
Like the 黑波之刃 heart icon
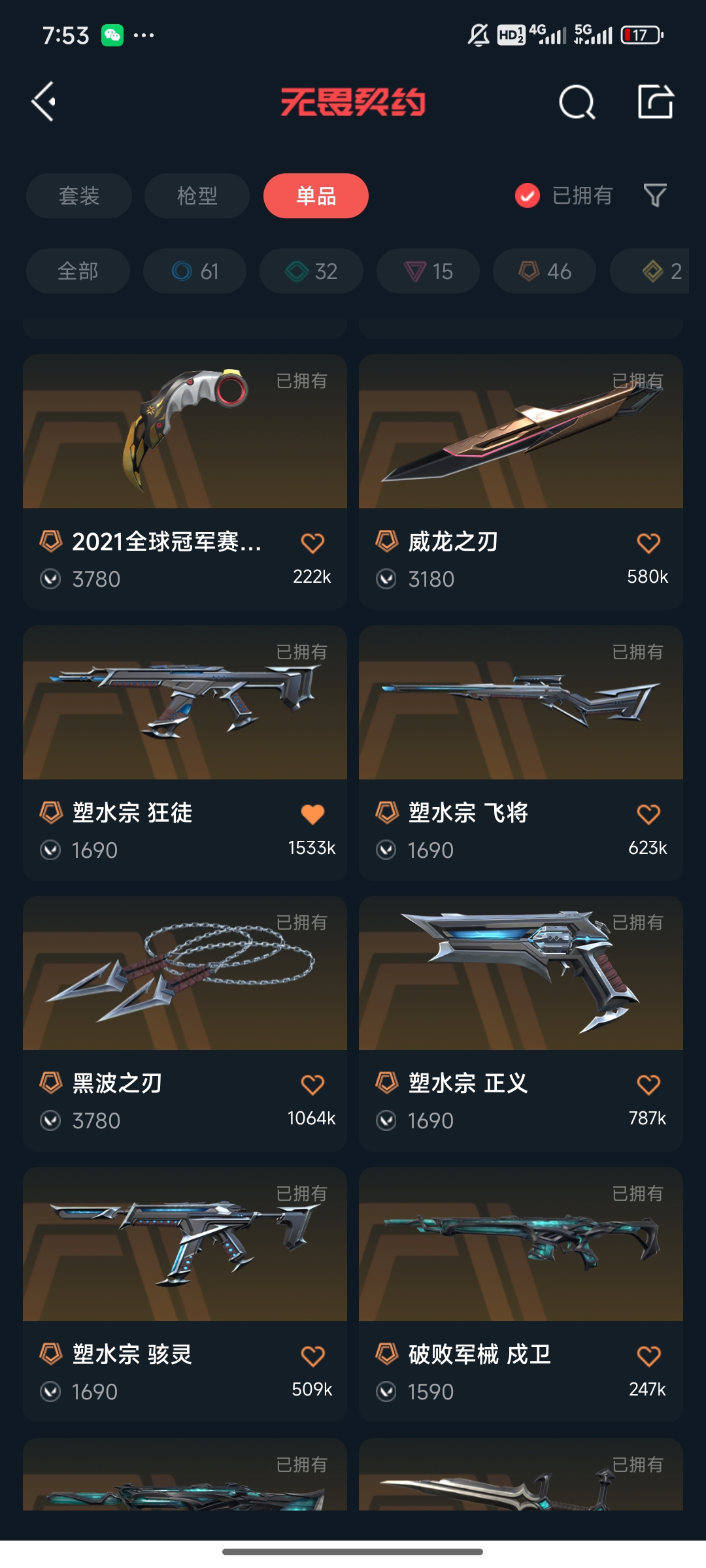312,1085
